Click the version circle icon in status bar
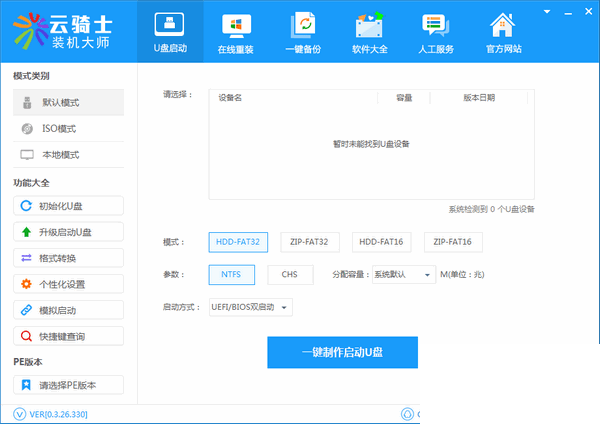Image resolution: width=600 pixels, height=424 pixels. pyautogui.click(x=20, y=414)
